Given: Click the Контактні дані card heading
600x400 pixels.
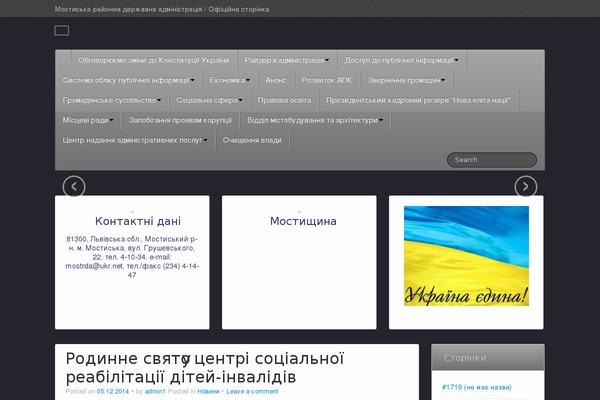Looking at the screenshot, I should [x=138, y=221].
